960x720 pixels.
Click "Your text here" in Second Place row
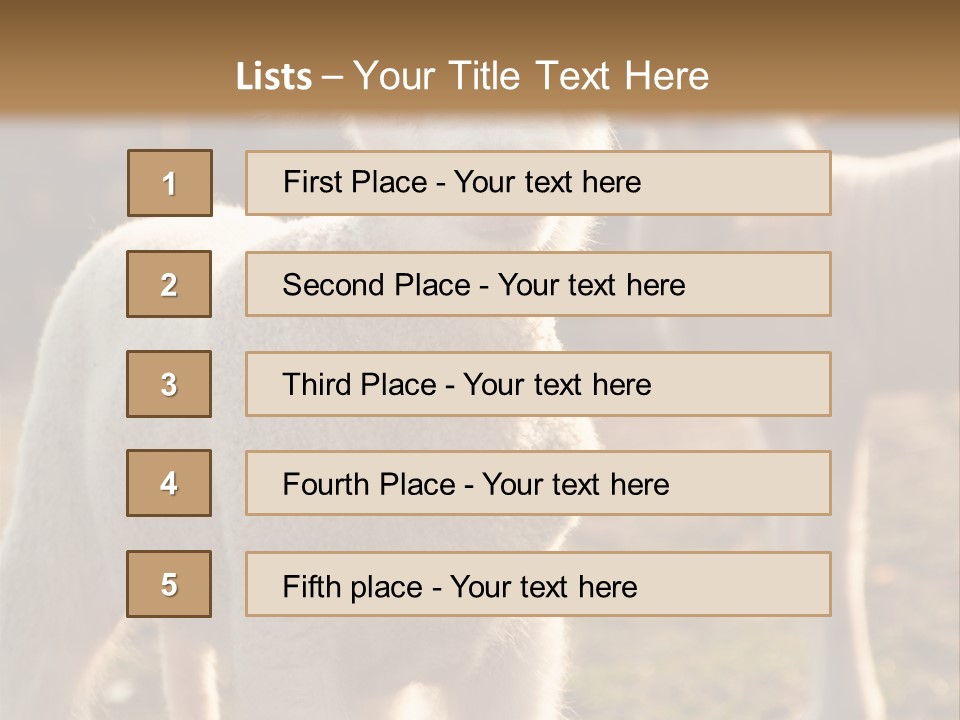pyautogui.click(x=591, y=285)
